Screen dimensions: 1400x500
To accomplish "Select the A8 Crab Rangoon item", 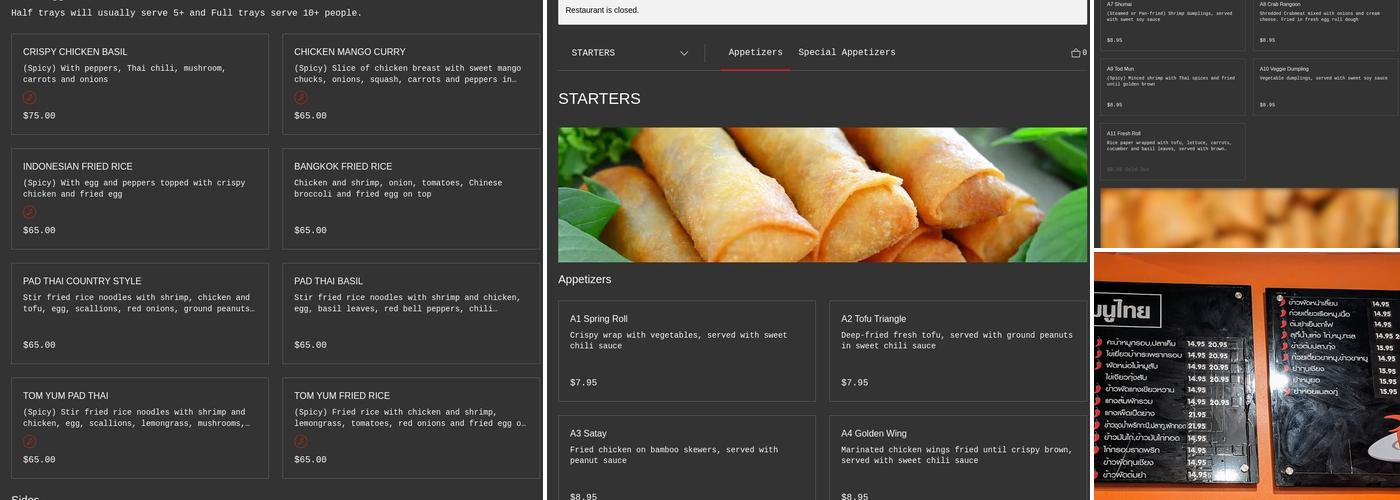I will click(x=1326, y=25).
